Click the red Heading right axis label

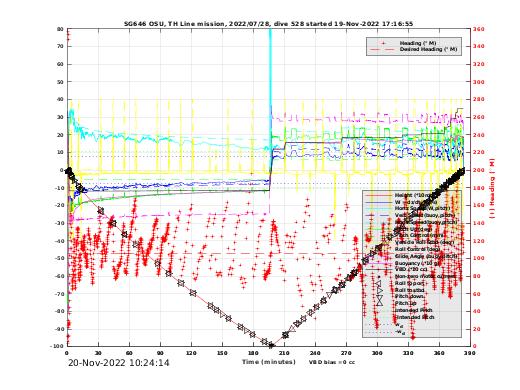click(492, 189)
